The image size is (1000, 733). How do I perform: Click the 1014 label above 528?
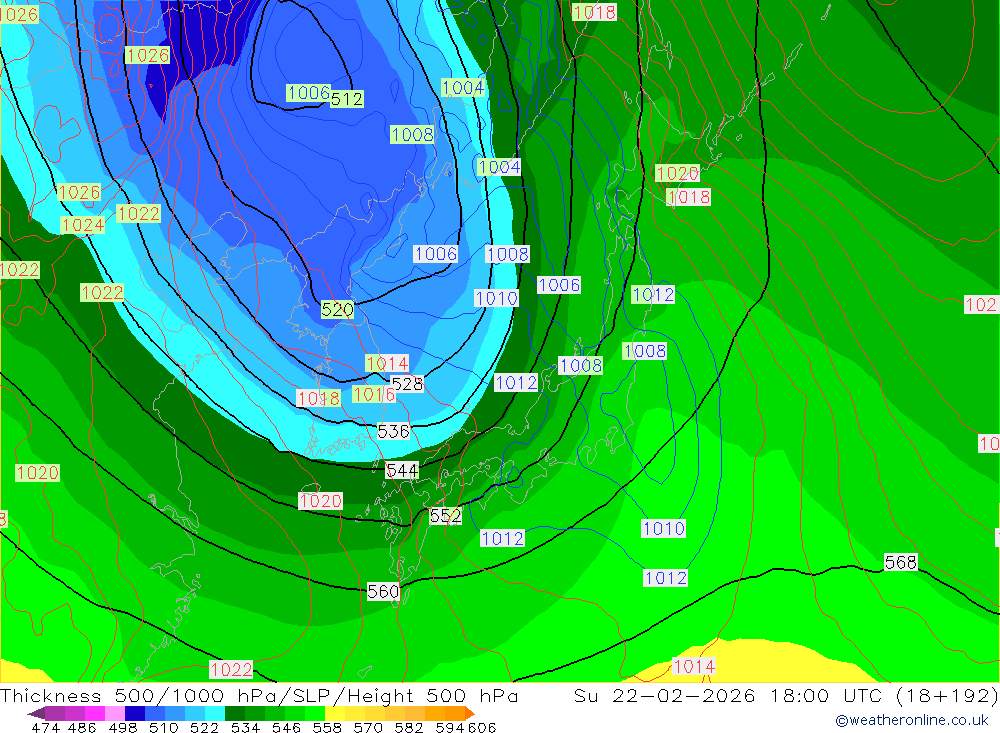[387, 363]
